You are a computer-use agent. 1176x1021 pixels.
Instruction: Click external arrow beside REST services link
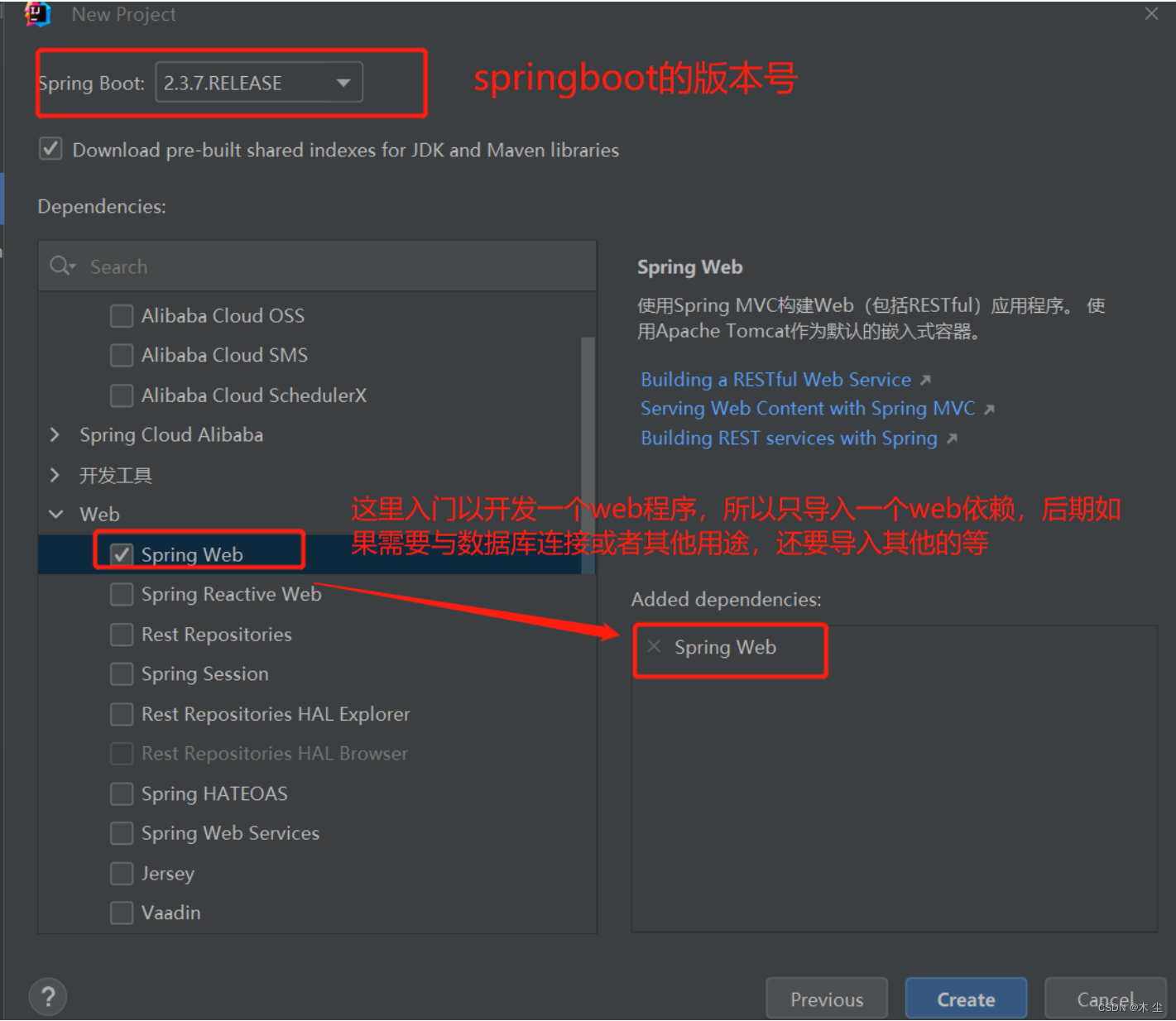[952, 439]
